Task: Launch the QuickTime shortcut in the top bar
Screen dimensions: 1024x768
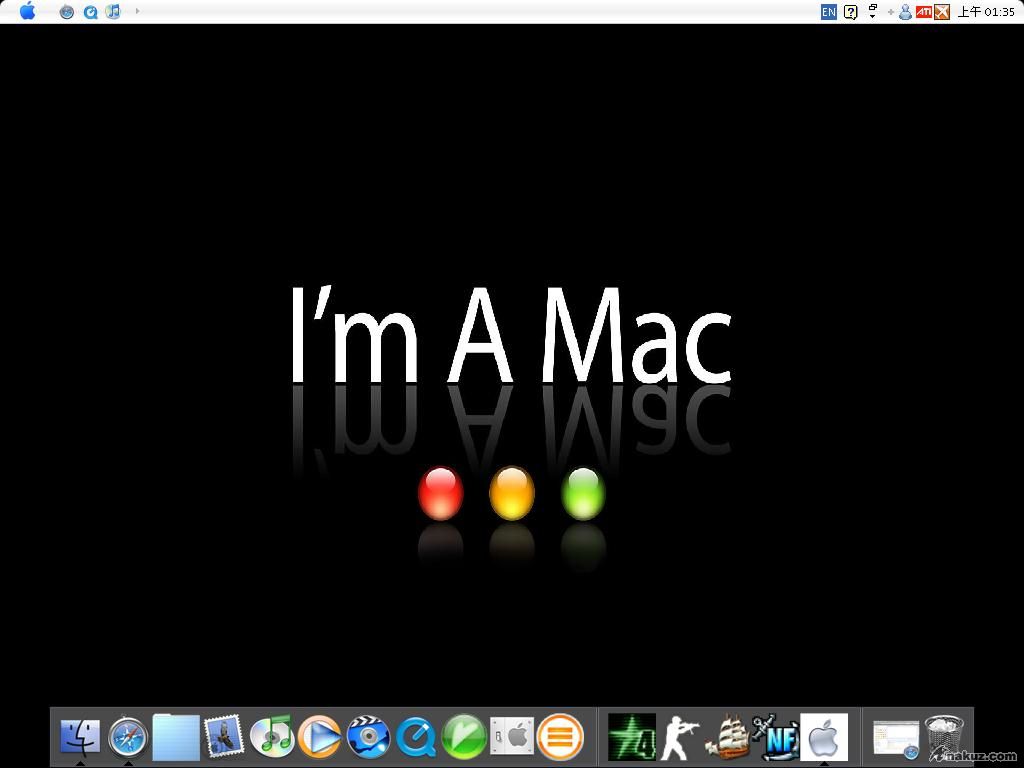Action: coord(91,12)
